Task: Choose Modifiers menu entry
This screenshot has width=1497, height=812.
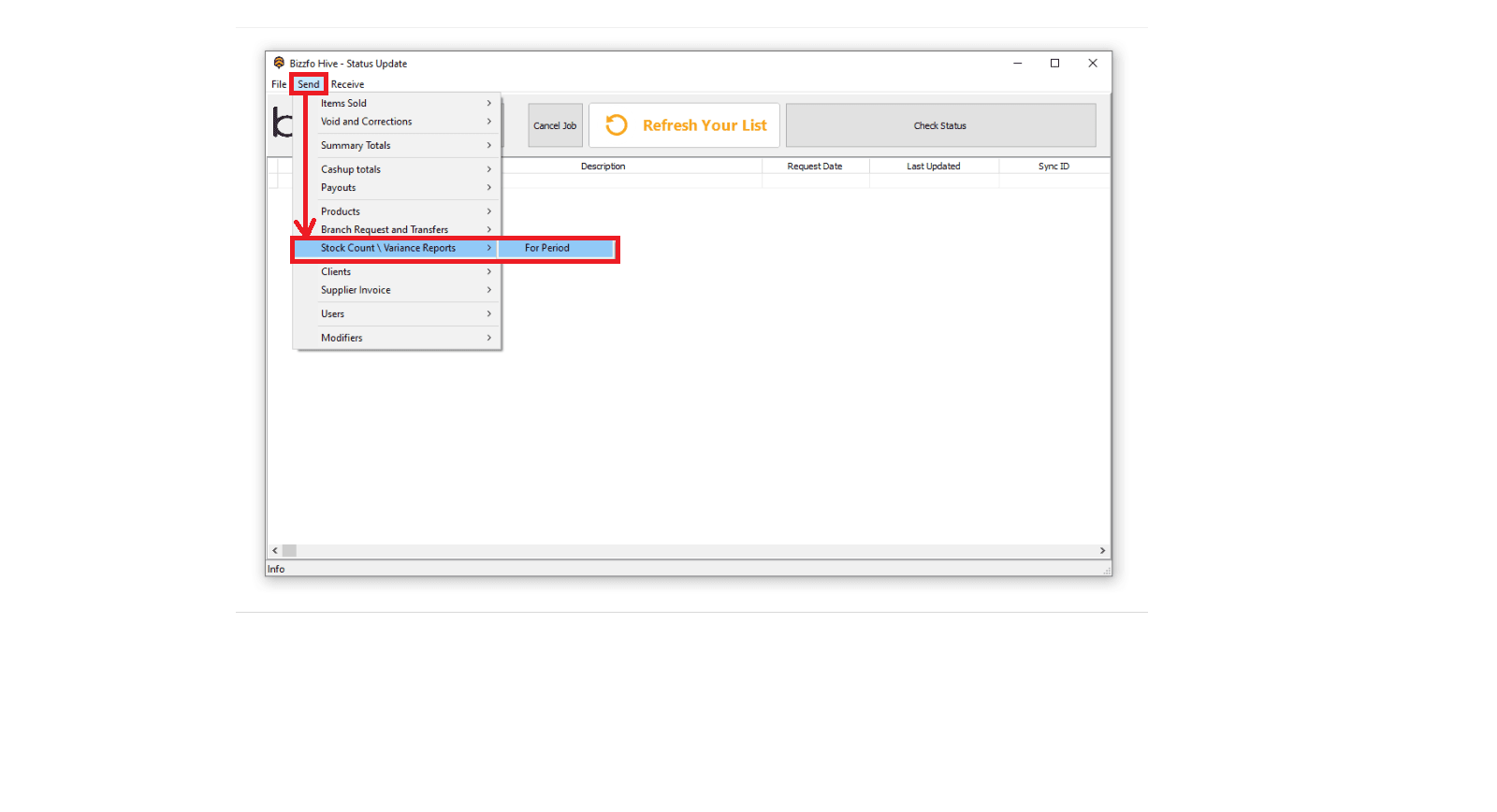Action: click(397, 338)
